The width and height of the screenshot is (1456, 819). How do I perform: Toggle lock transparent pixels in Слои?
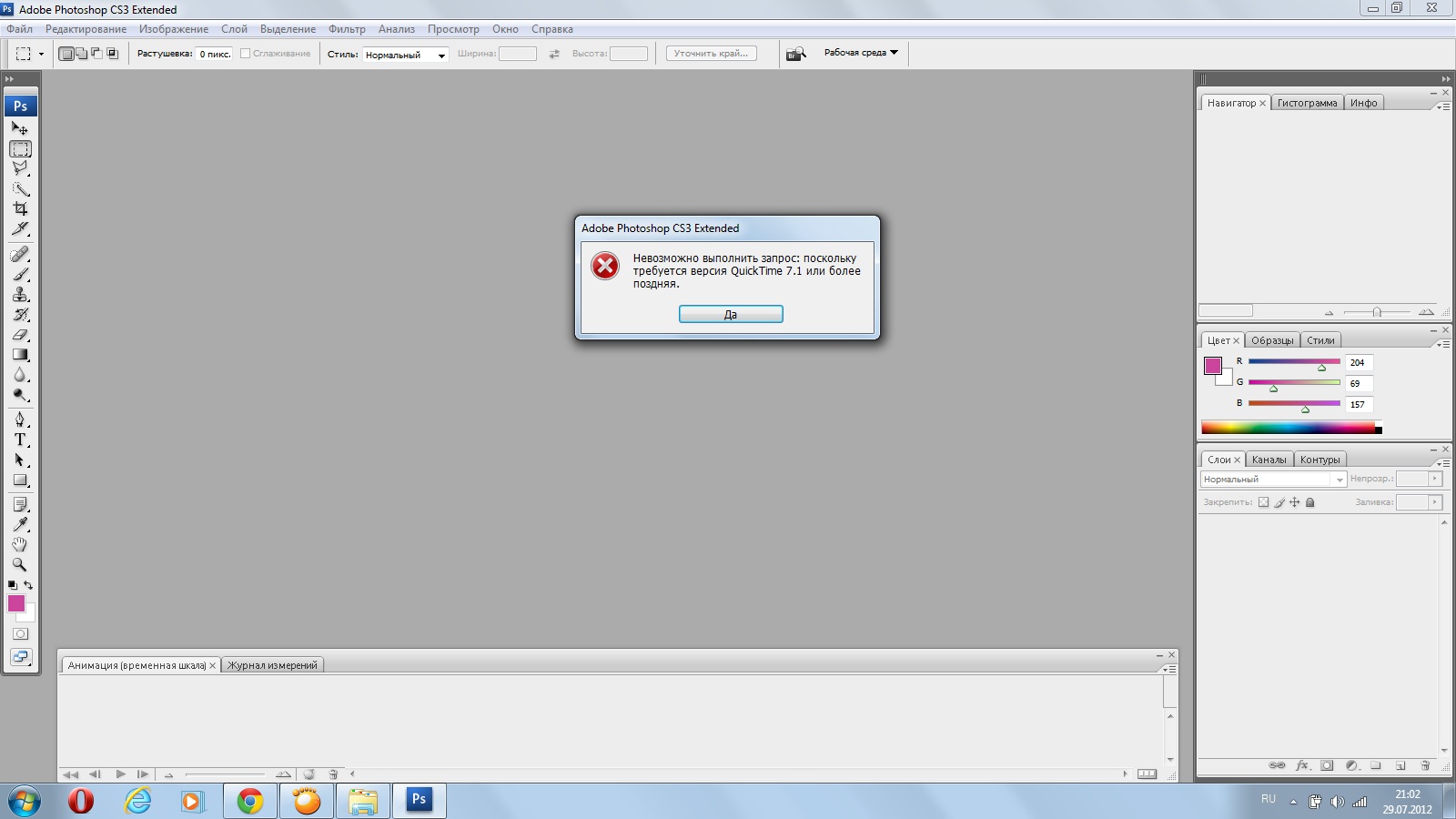[x=1263, y=502]
